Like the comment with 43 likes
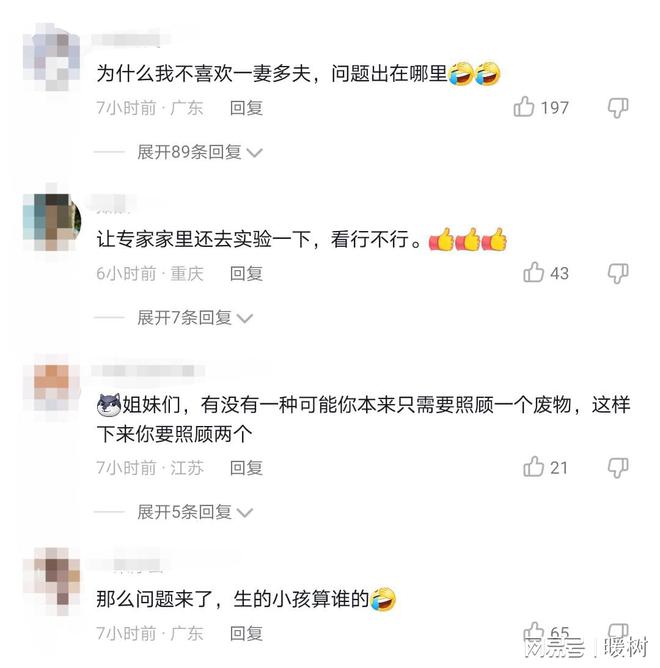Screen dimensions: 660x668 533,272
